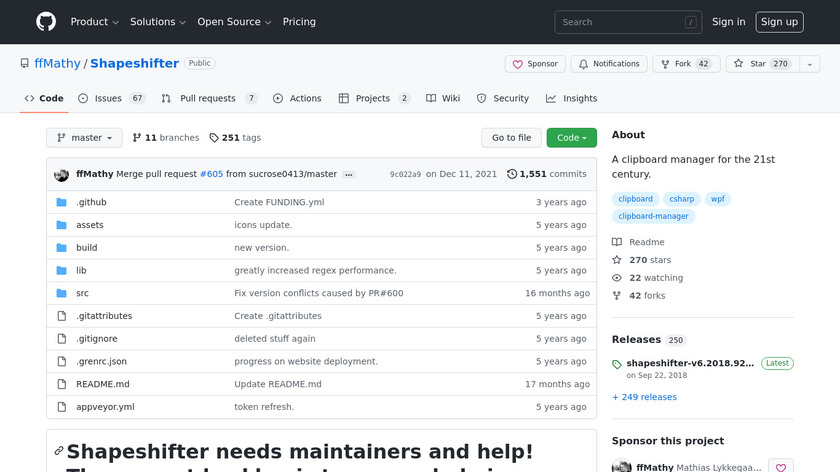Click the Go to file button
The width and height of the screenshot is (840, 472).
click(x=511, y=138)
